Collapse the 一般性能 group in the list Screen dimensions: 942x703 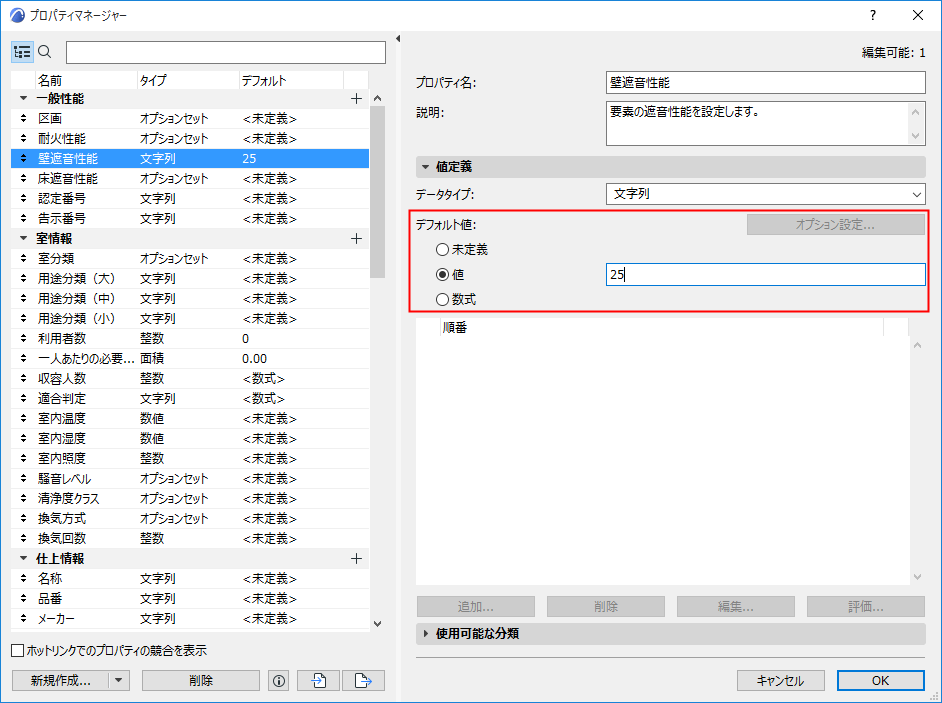click(x=22, y=98)
